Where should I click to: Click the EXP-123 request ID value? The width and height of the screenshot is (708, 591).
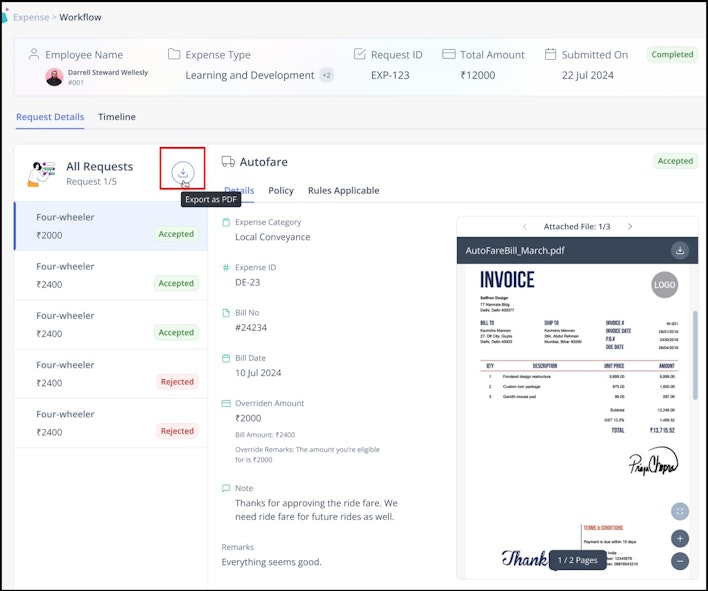click(x=390, y=75)
